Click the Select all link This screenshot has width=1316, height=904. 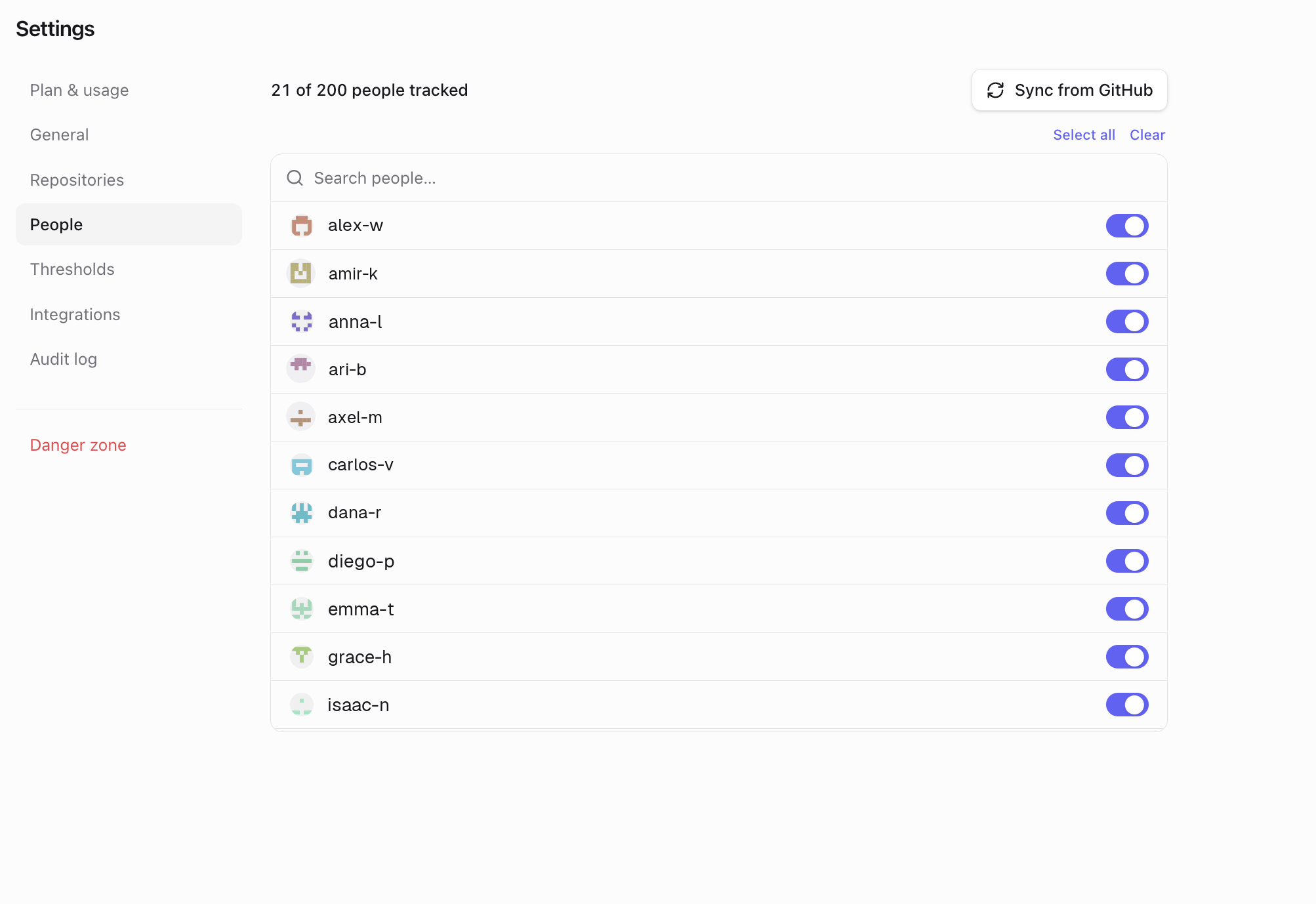click(x=1084, y=134)
